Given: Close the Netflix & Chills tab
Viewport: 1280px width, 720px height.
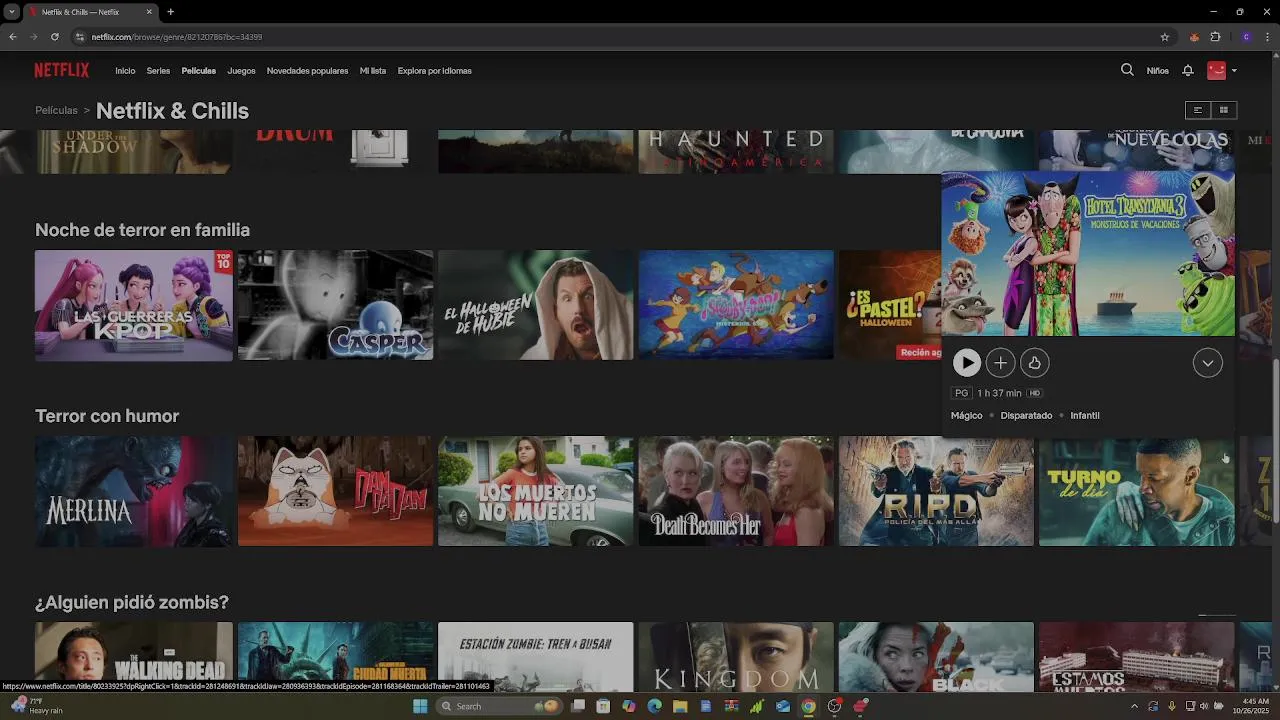Looking at the screenshot, I should tap(149, 12).
